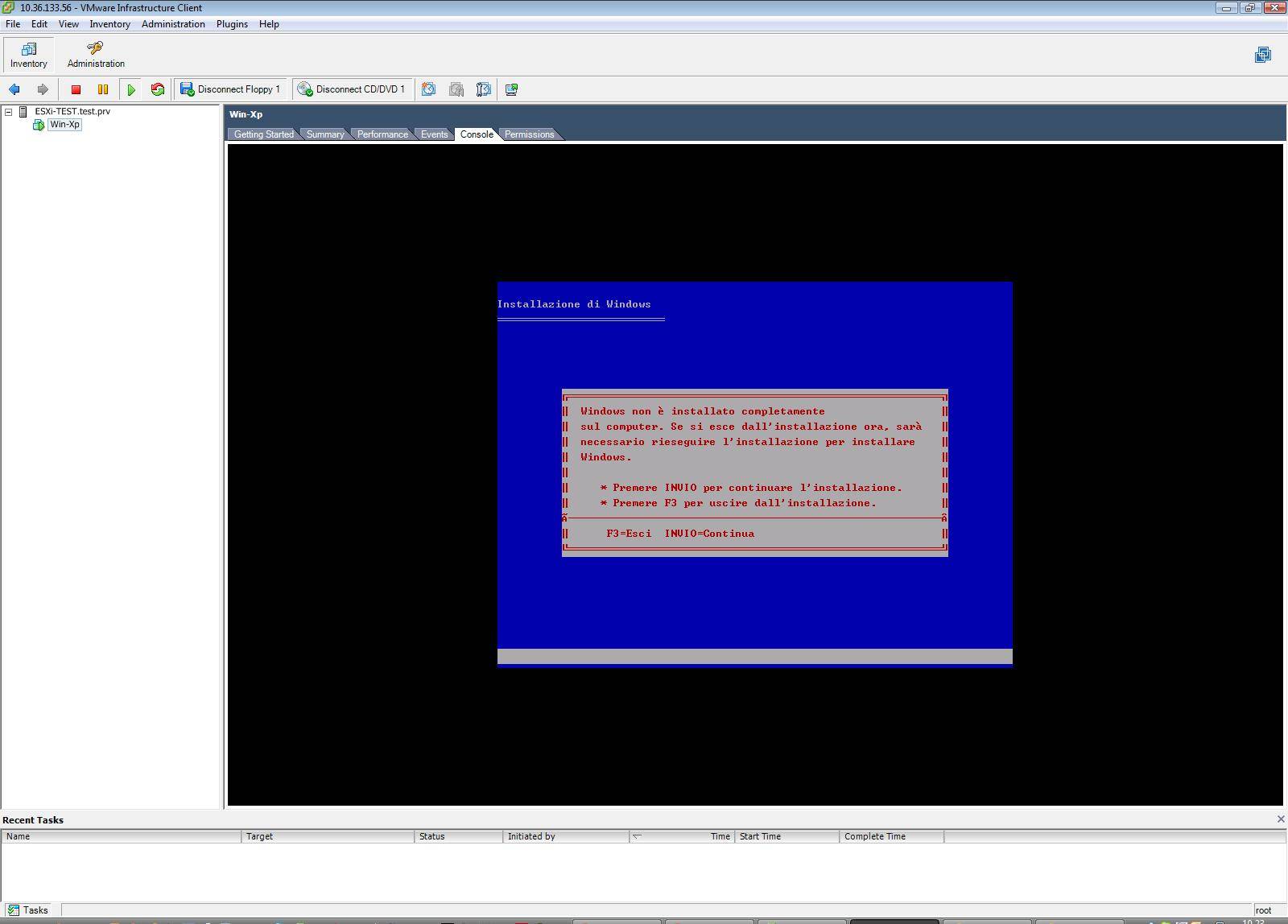
Task: Click inside the Windows setup console screen
Action: (755, 475)
